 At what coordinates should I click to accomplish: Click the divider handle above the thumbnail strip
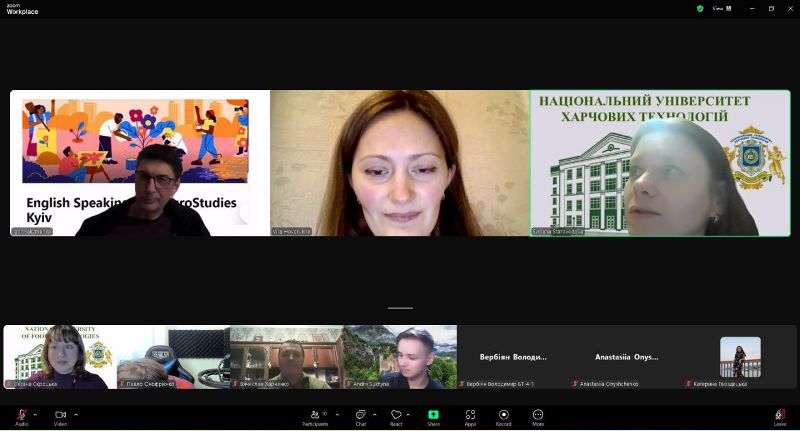[x=400, y=308]
